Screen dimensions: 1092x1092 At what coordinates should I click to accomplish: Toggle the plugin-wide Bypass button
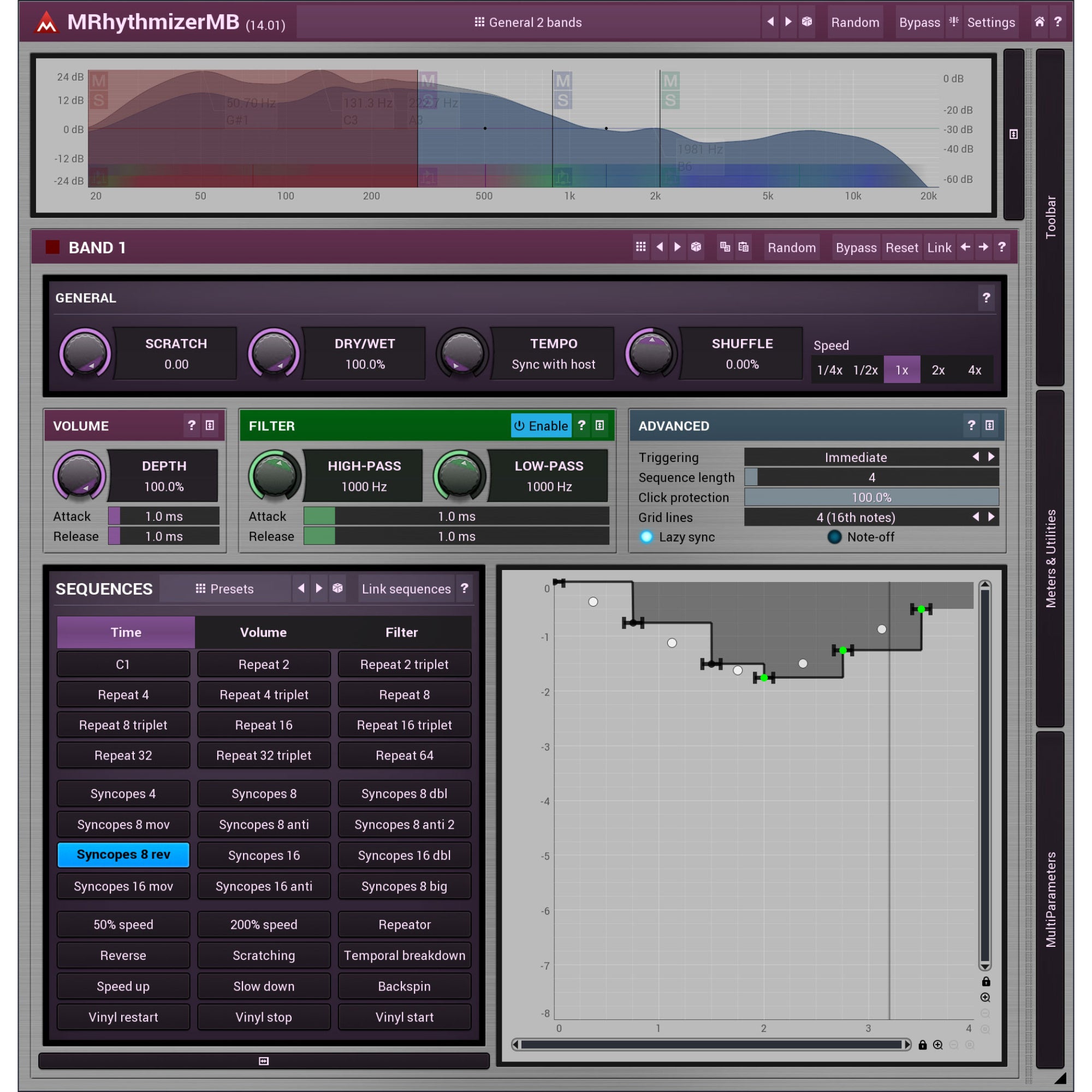tap(919, 22)
